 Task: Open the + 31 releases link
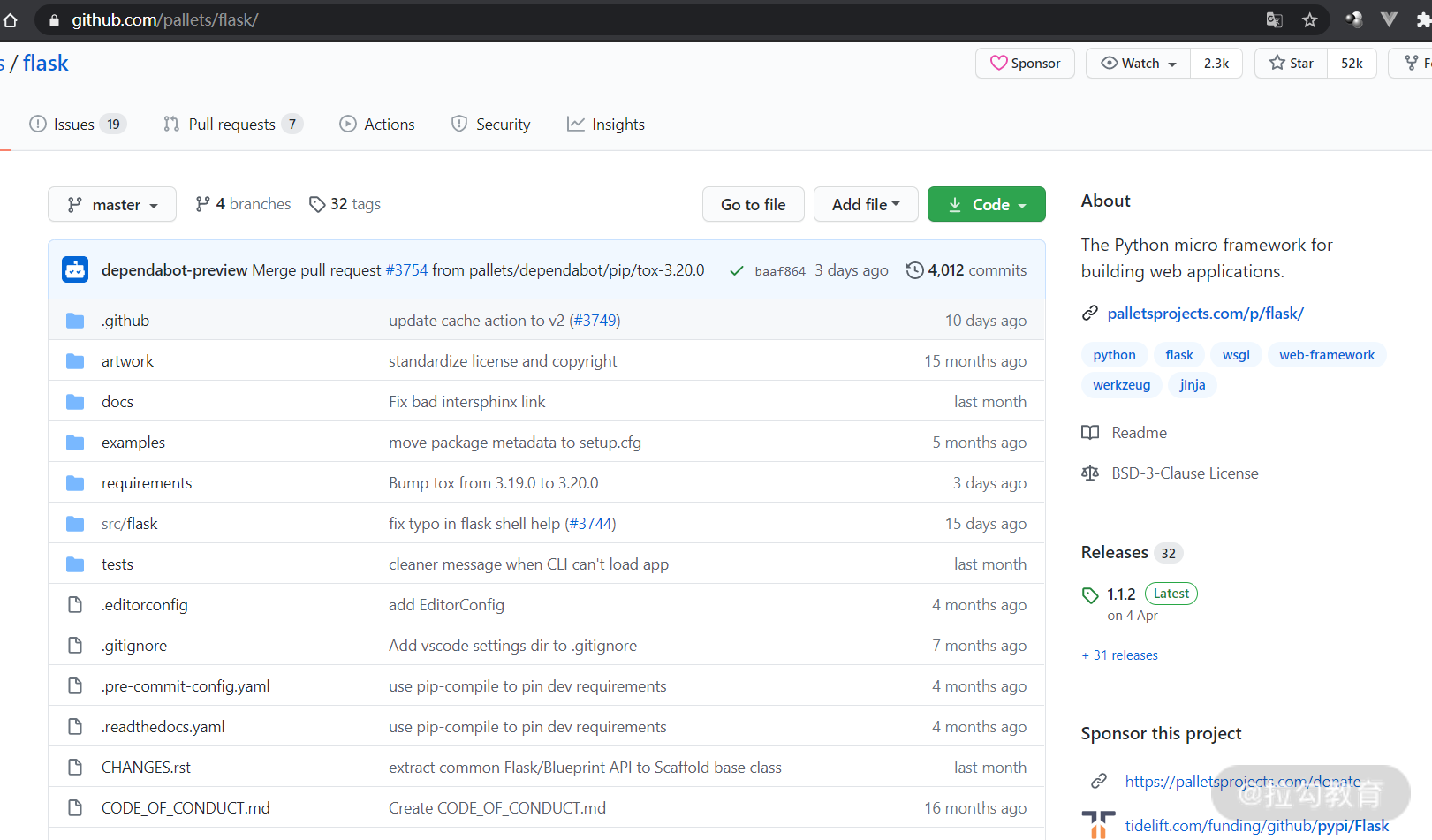tap(1119, 655)
